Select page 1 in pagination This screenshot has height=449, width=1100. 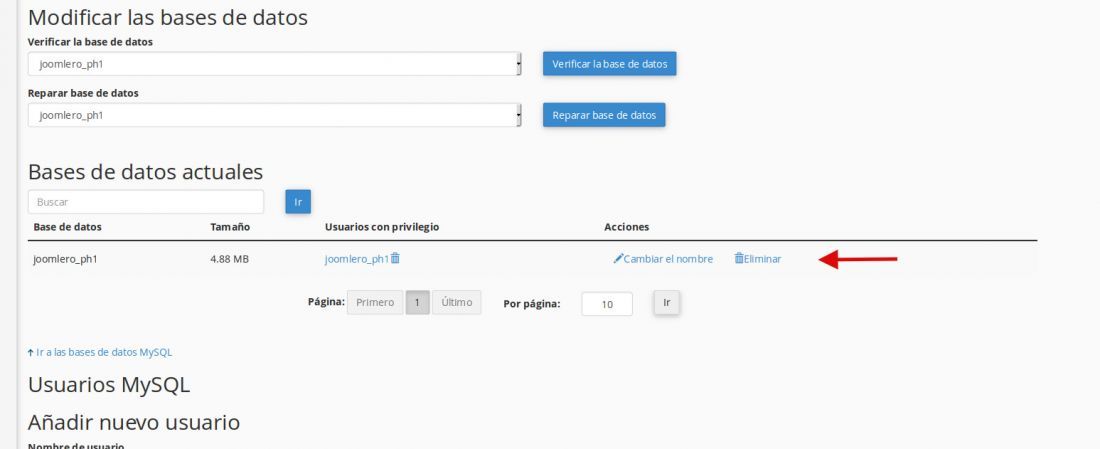click(x=417, y=302)
